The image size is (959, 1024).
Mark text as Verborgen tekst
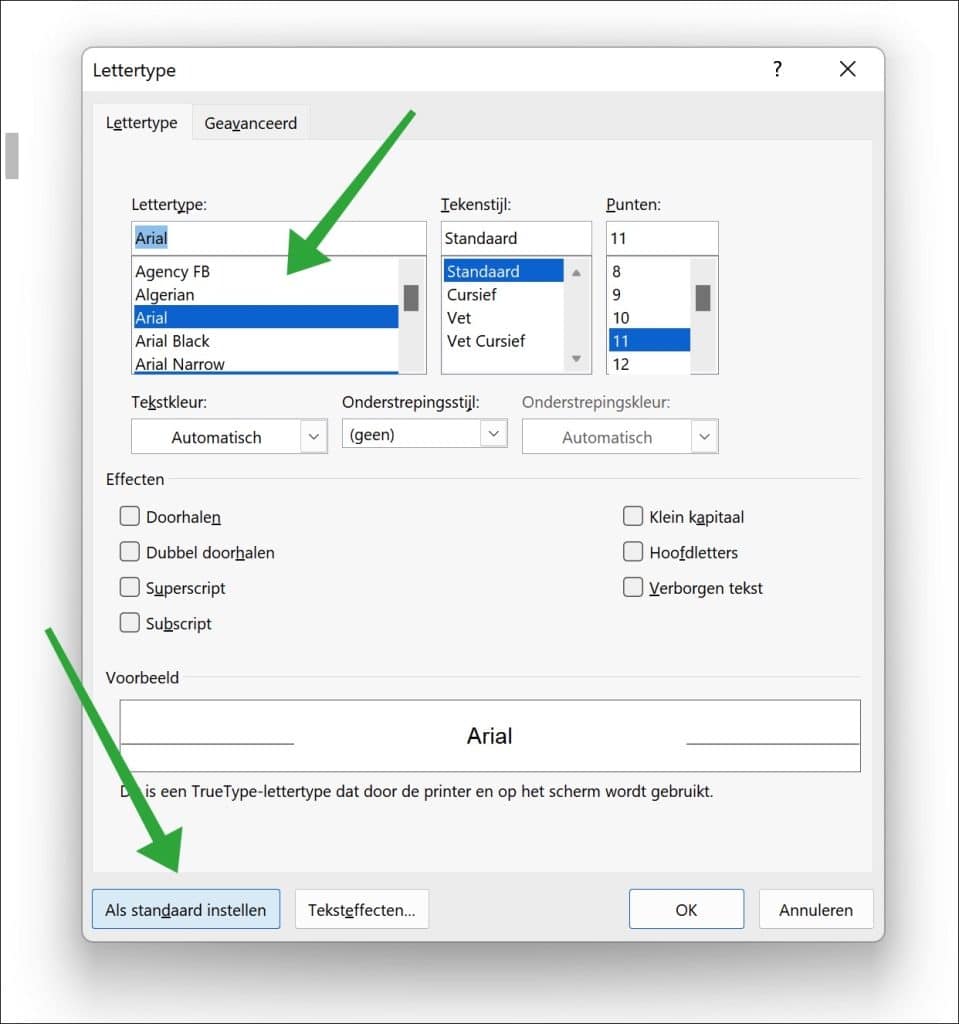click(x=633, y=587)
